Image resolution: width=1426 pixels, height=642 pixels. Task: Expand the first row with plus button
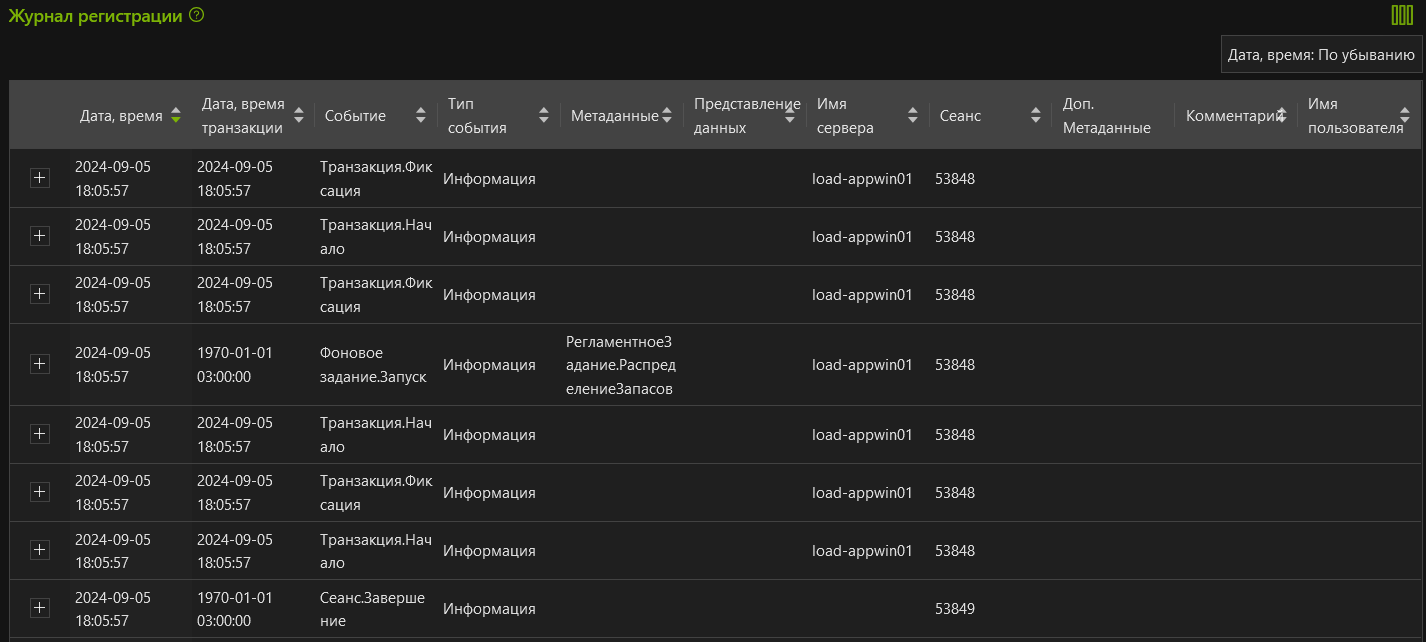point(39,178)
